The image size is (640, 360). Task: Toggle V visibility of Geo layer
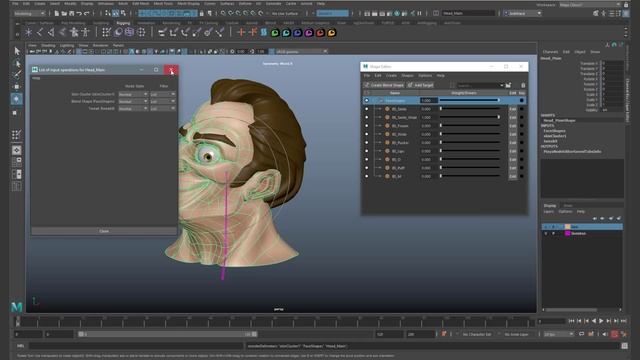(546, 227)
